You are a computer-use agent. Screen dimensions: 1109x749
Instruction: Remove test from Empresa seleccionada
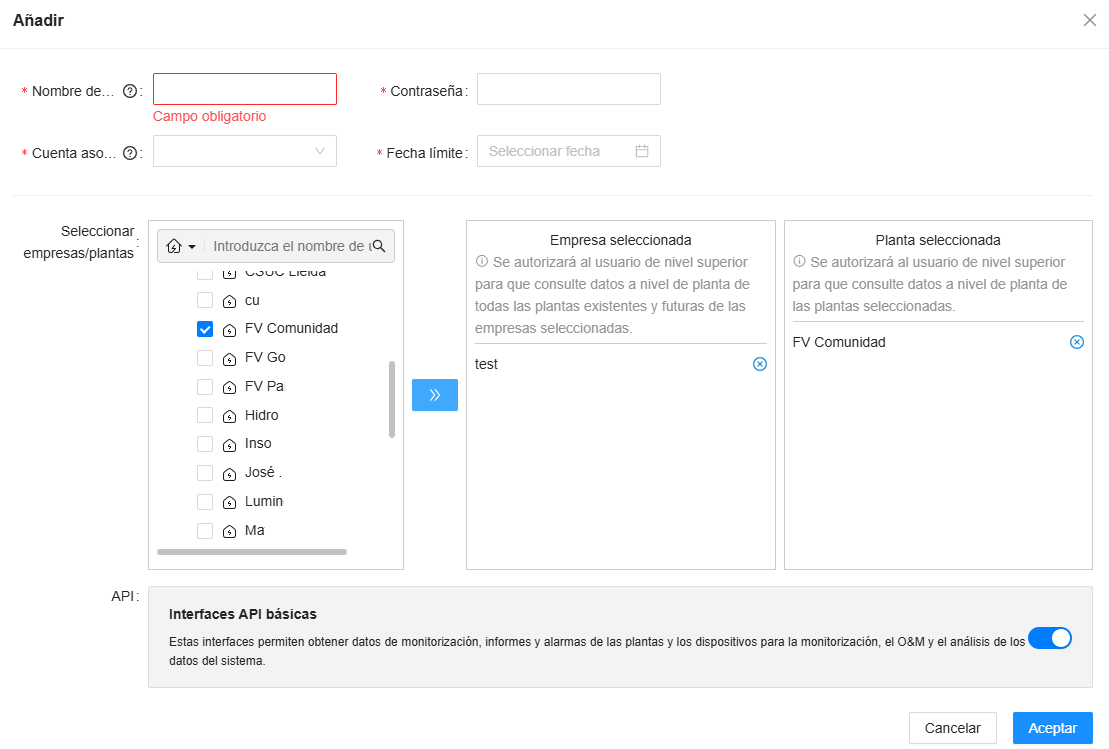[x=760, y=364]
